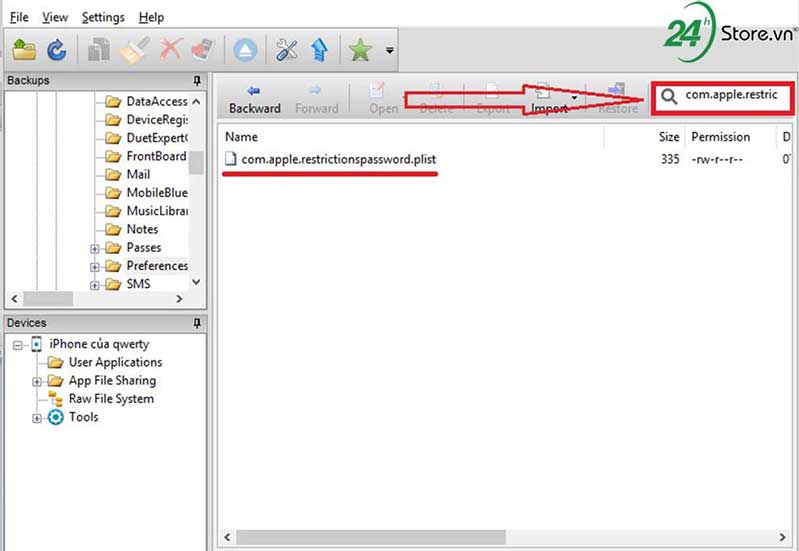Click the grayed copy documents icon
This screenshot has width=799, height=551.
(x=99, y=50)
